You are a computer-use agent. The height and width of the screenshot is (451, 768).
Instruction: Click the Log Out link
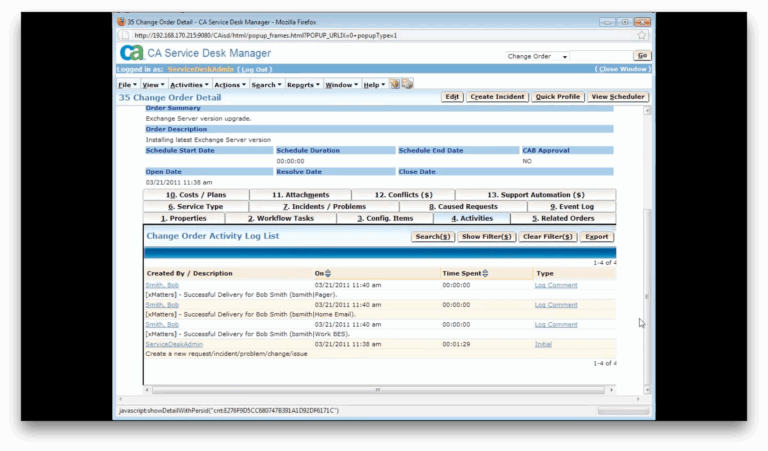click(256, 69)
